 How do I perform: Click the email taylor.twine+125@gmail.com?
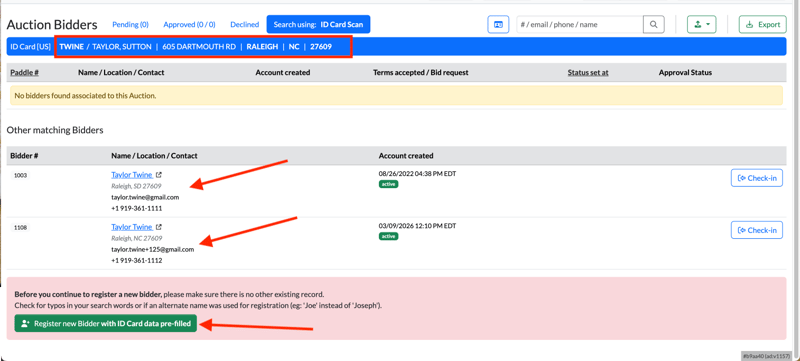coord(153,249)
